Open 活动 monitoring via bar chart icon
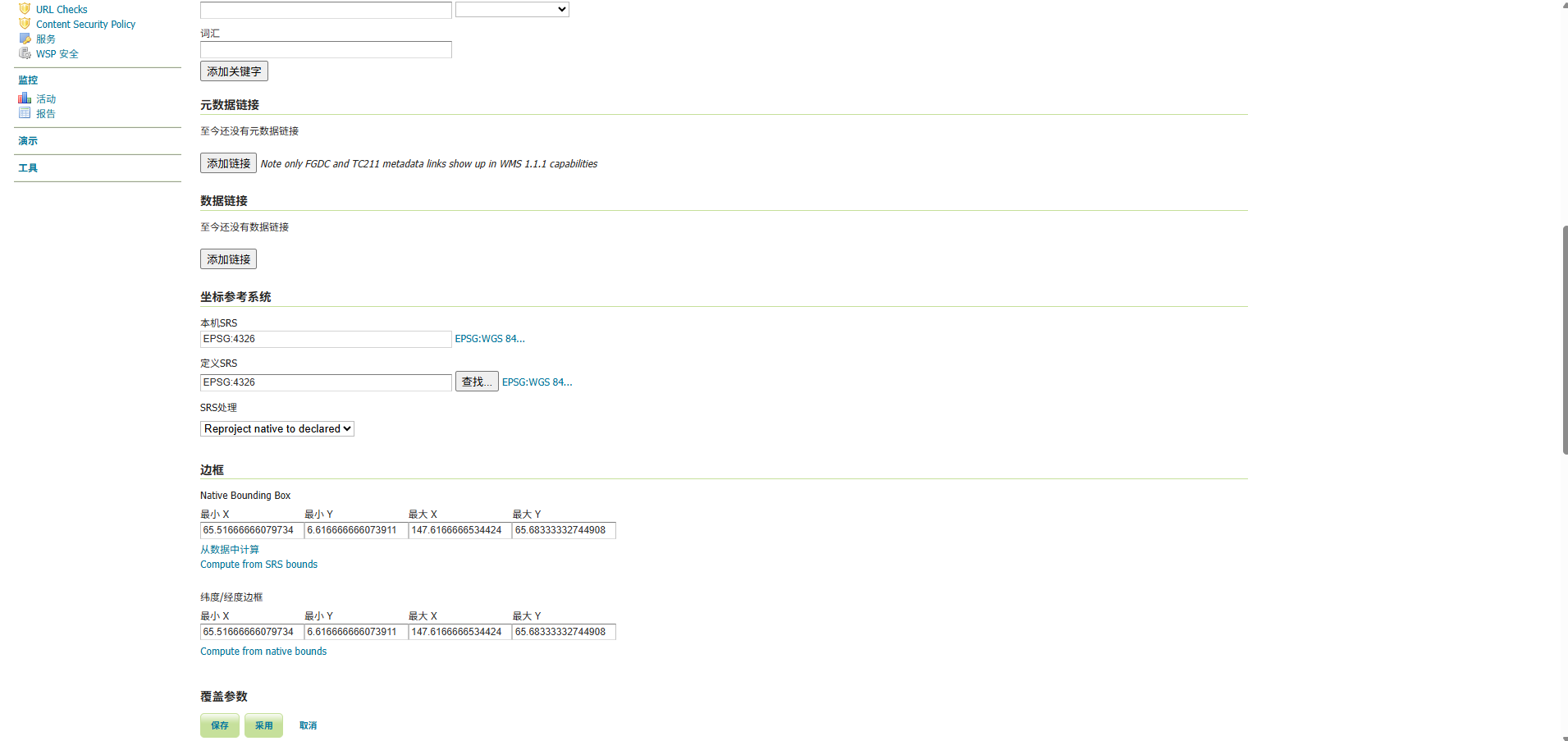This screenshot has width=1568, height=741. click(25, 98)
